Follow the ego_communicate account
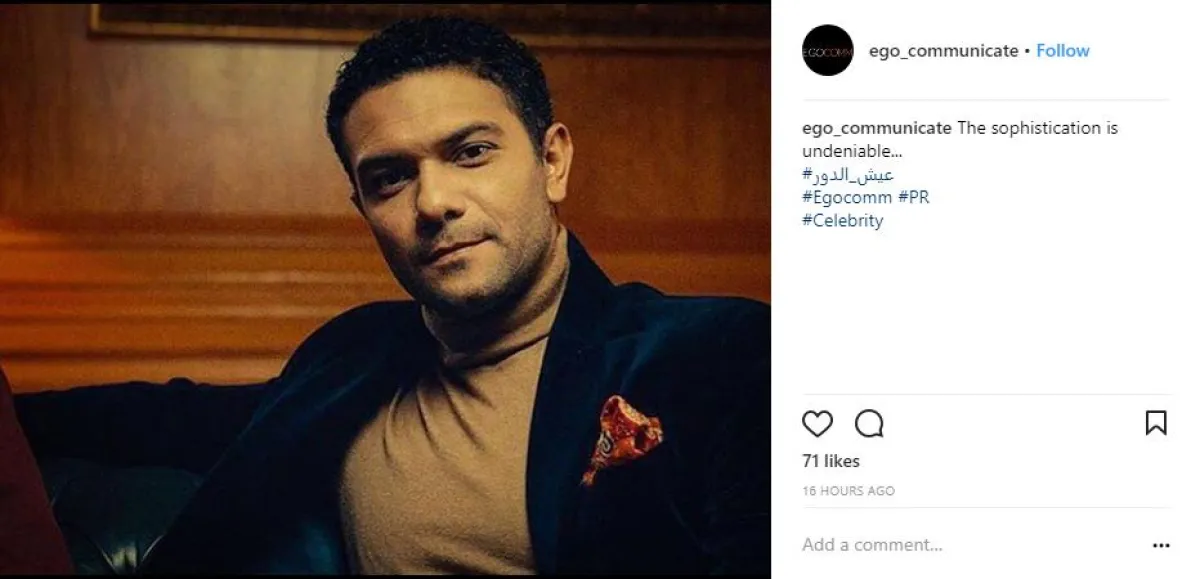This screenshot has height=579, width=1200. point(1062,51)
